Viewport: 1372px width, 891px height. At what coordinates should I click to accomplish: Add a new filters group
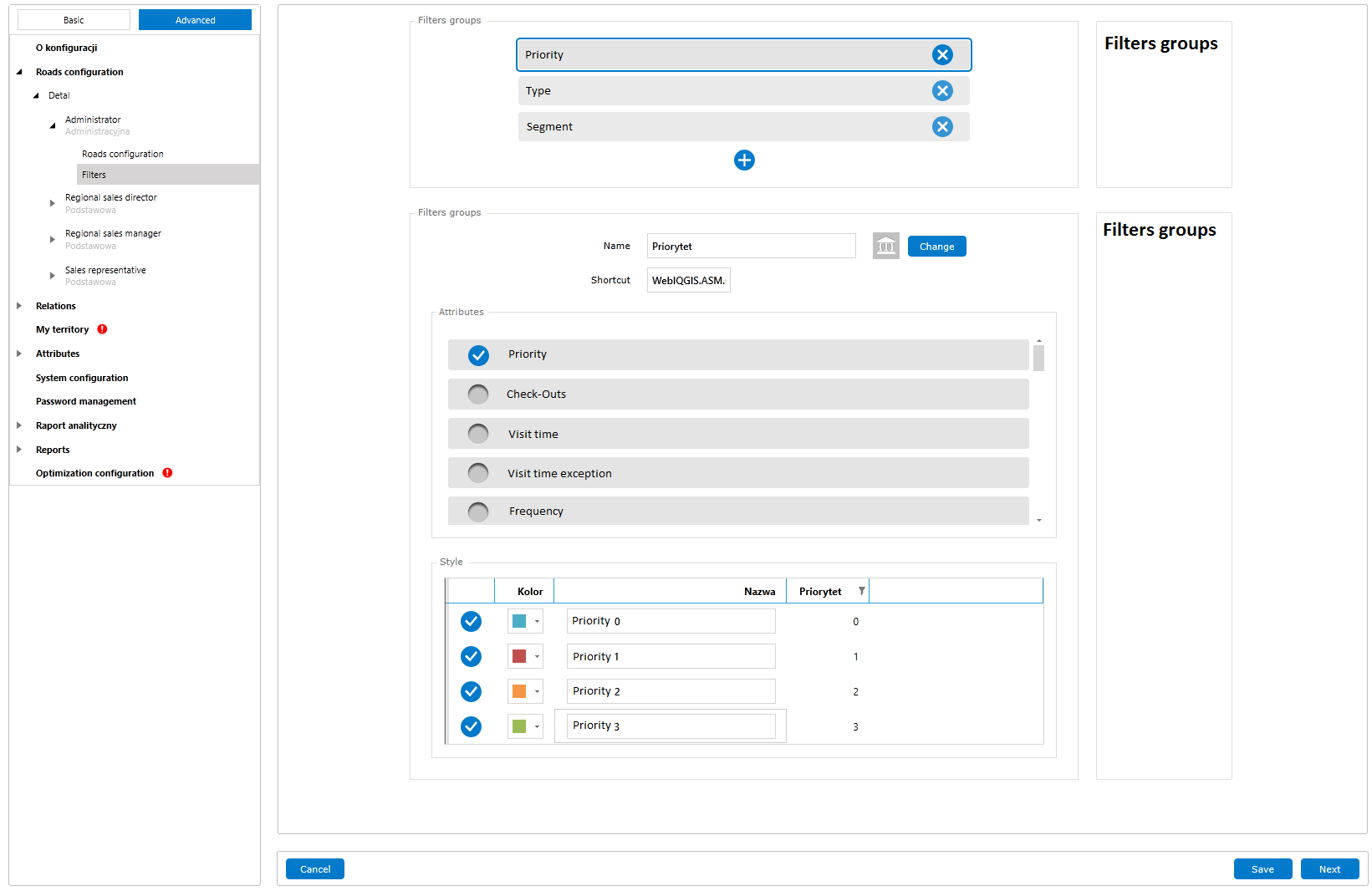tap(744, 160)
